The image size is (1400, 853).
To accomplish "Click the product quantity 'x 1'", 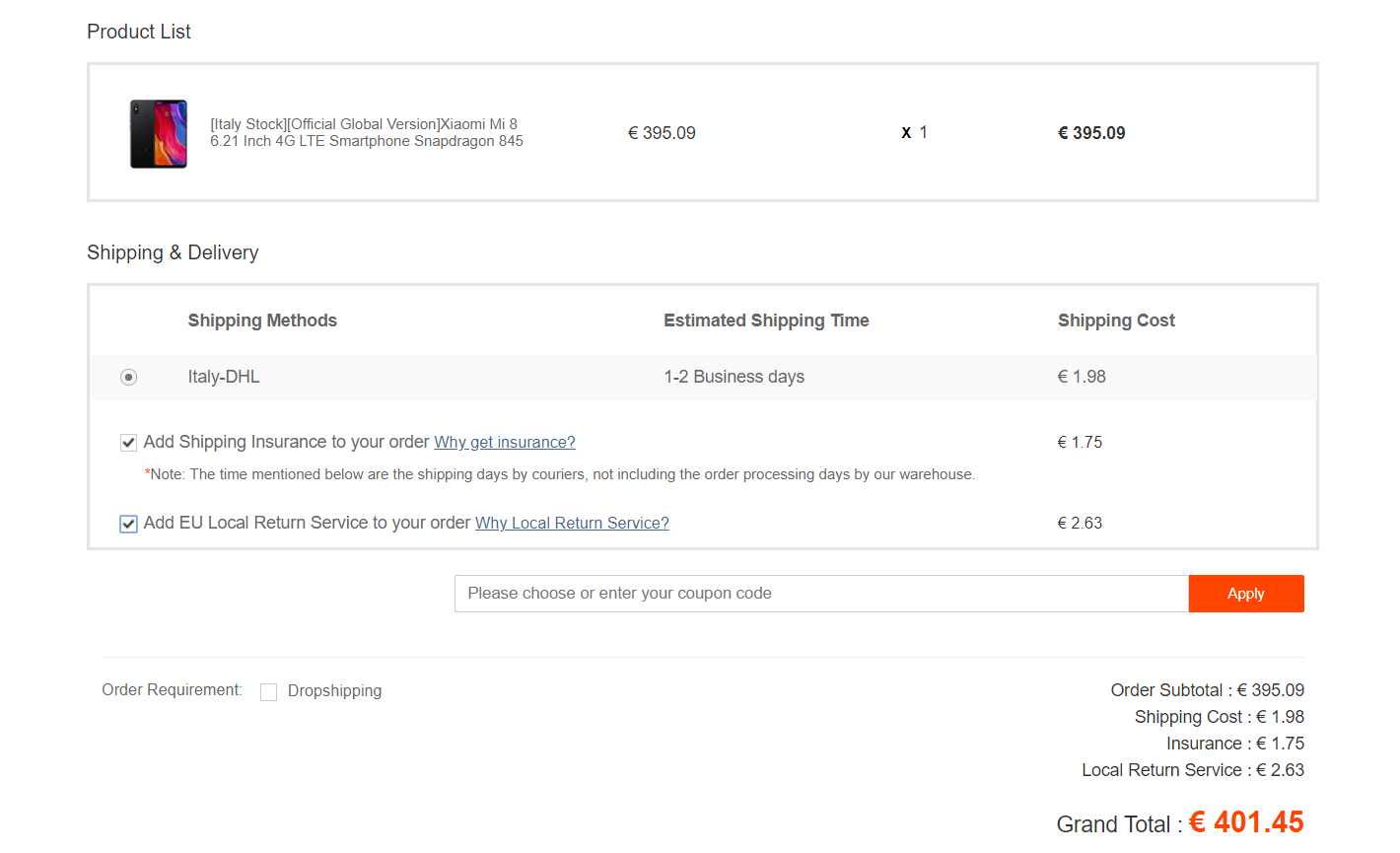I will tap(915, 132).
